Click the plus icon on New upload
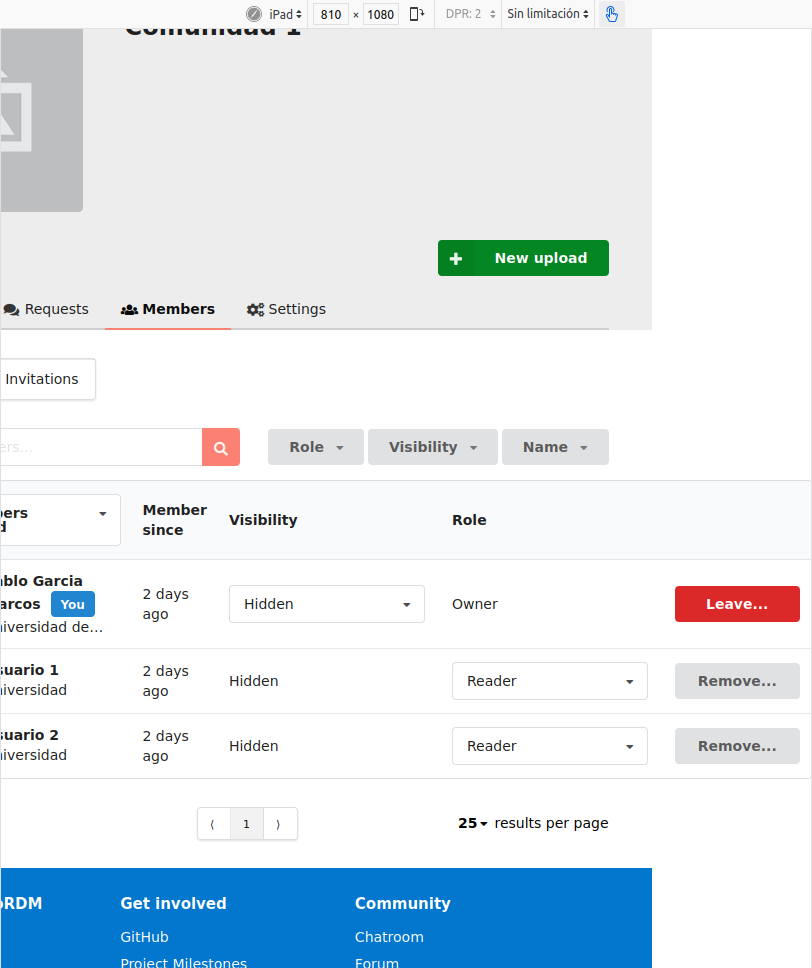 pos(457,258)
